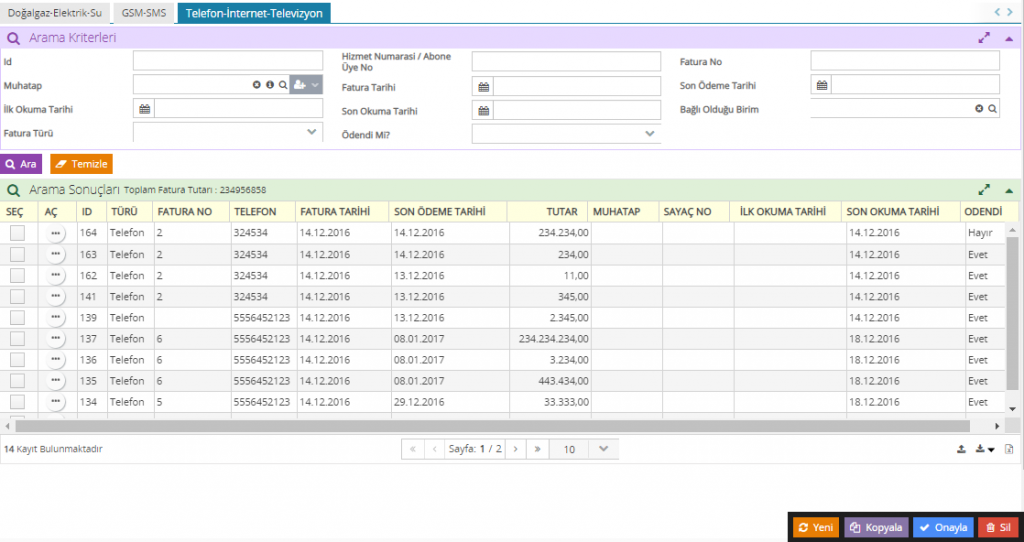Open calendar picker for Son Okuma Tarihi

point(483,111)
